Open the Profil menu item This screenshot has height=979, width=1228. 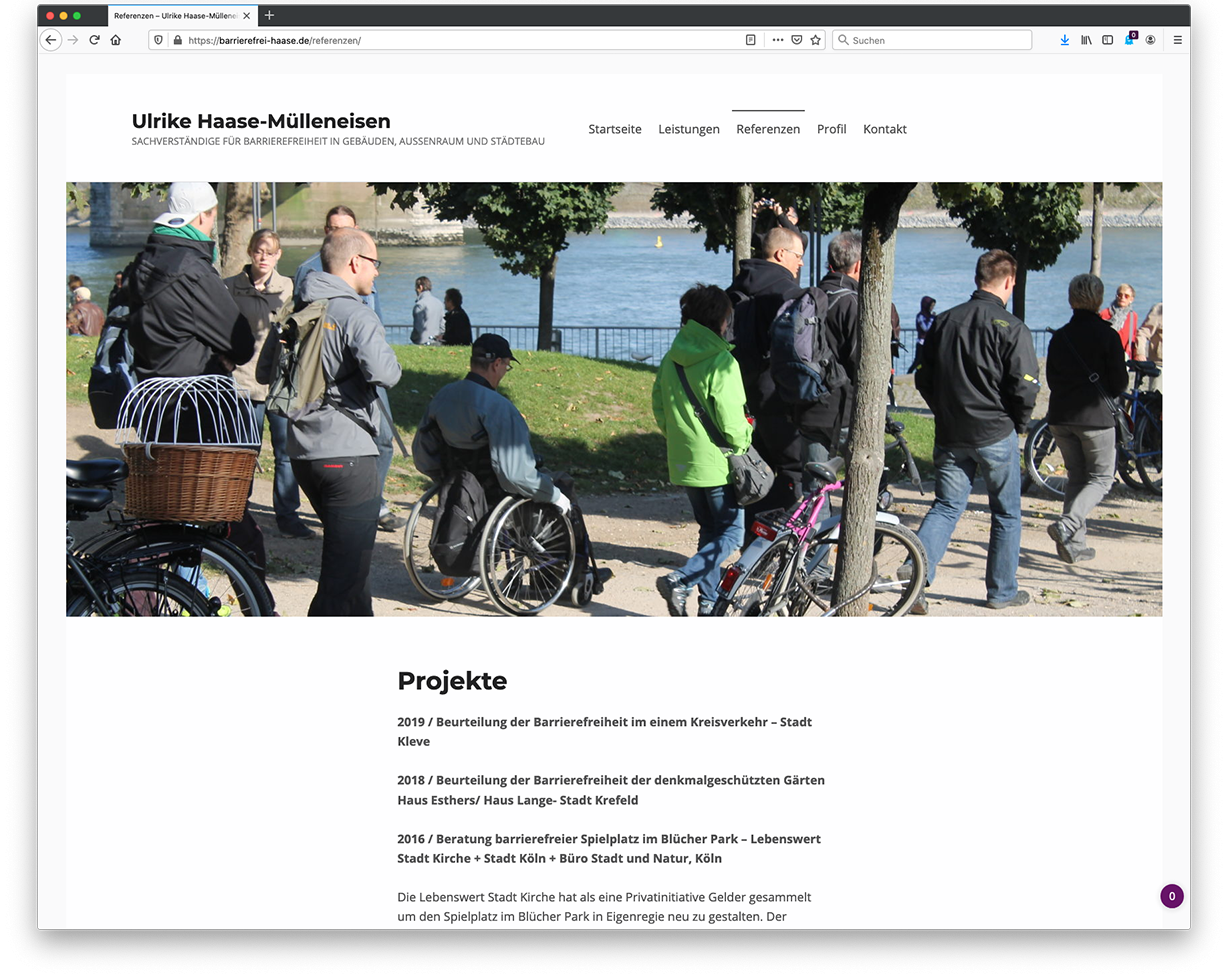pyautogui.click(x=831, y=129)
